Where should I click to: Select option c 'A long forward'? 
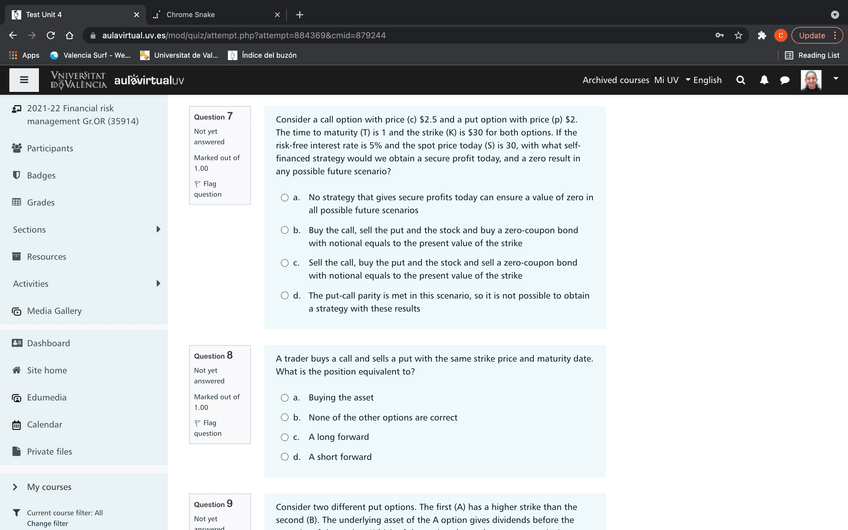(x=285, y=437)
